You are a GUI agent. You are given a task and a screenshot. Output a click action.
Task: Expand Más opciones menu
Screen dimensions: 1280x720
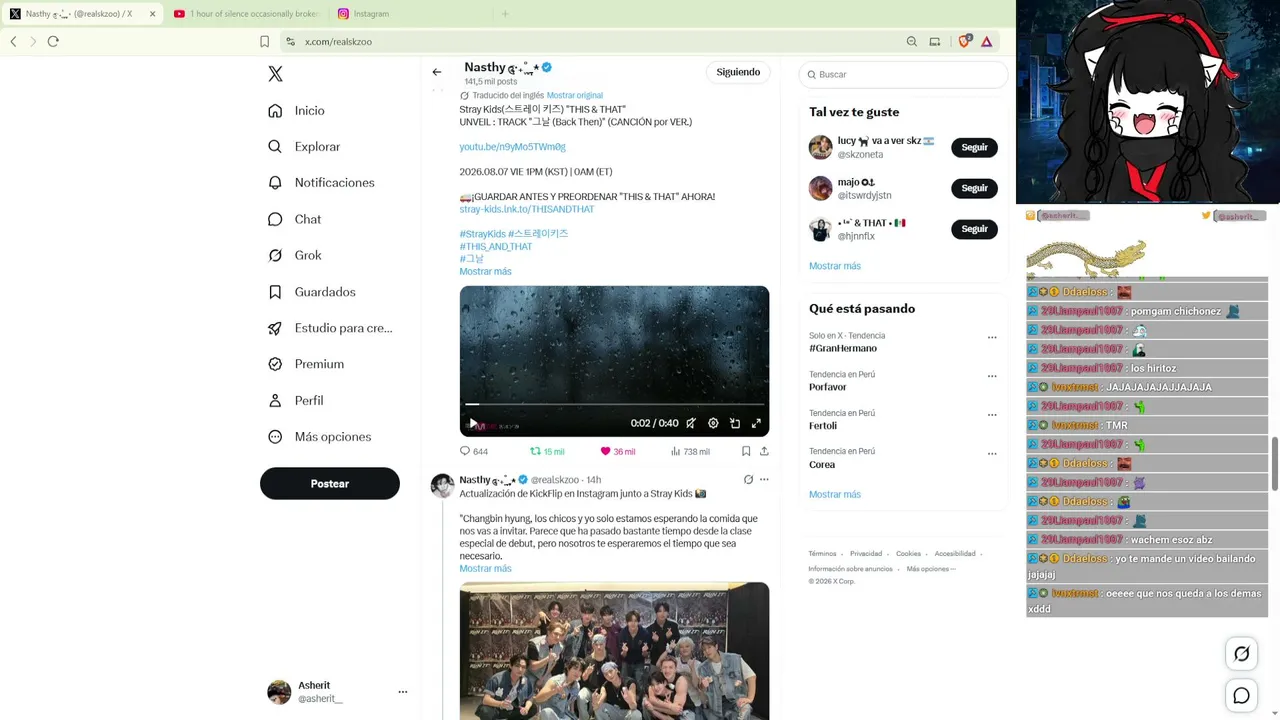[320, 437]
